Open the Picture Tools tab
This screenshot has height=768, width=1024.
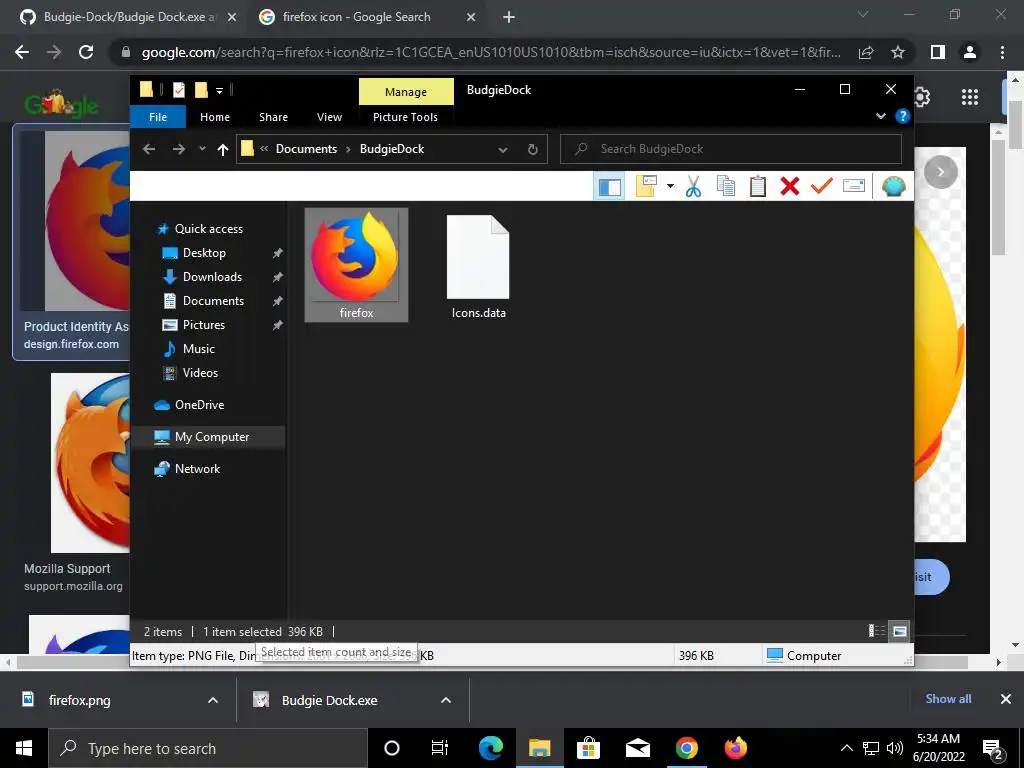[x=405, y=117]
